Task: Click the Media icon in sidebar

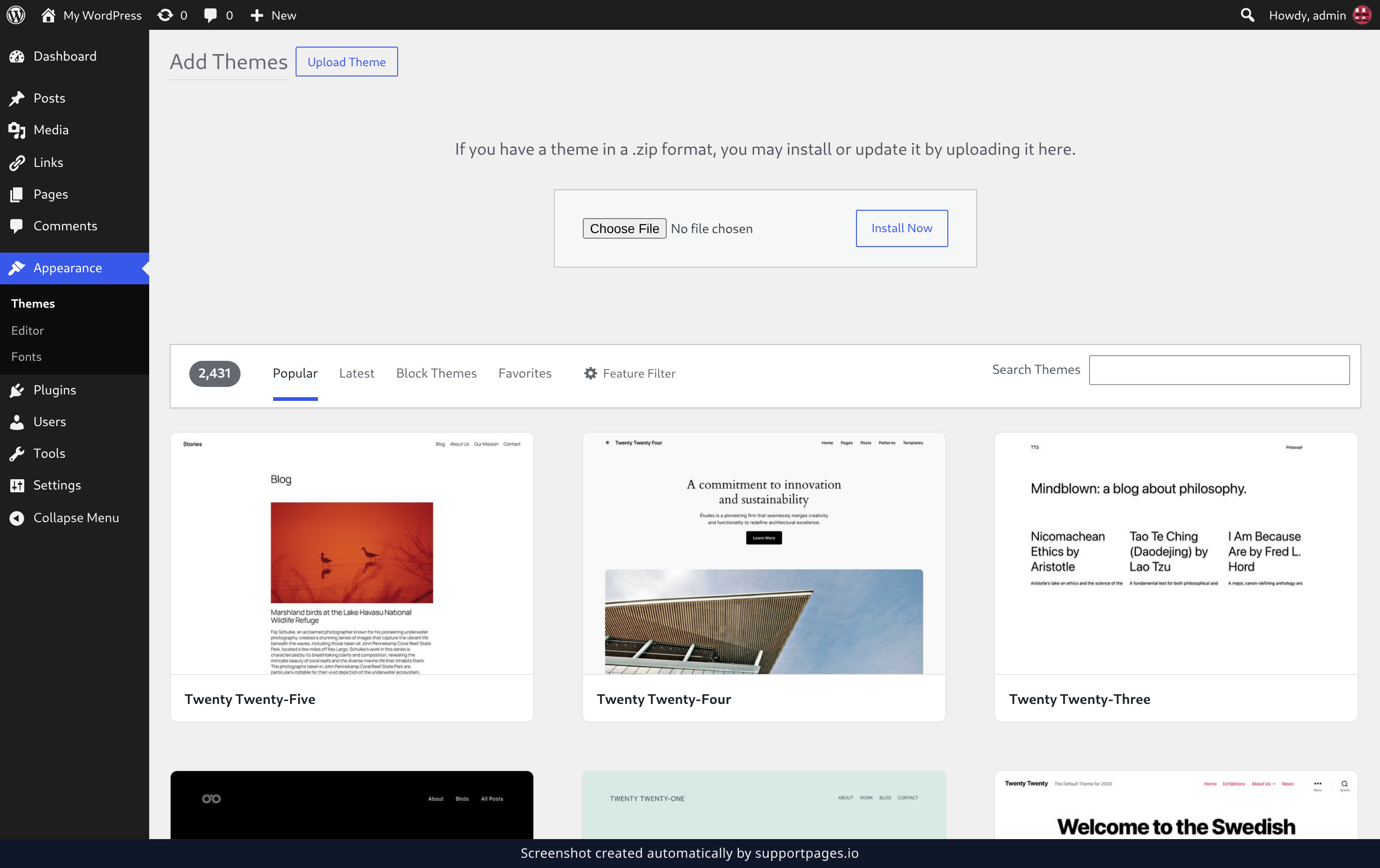Action: [x=17, y=130]
